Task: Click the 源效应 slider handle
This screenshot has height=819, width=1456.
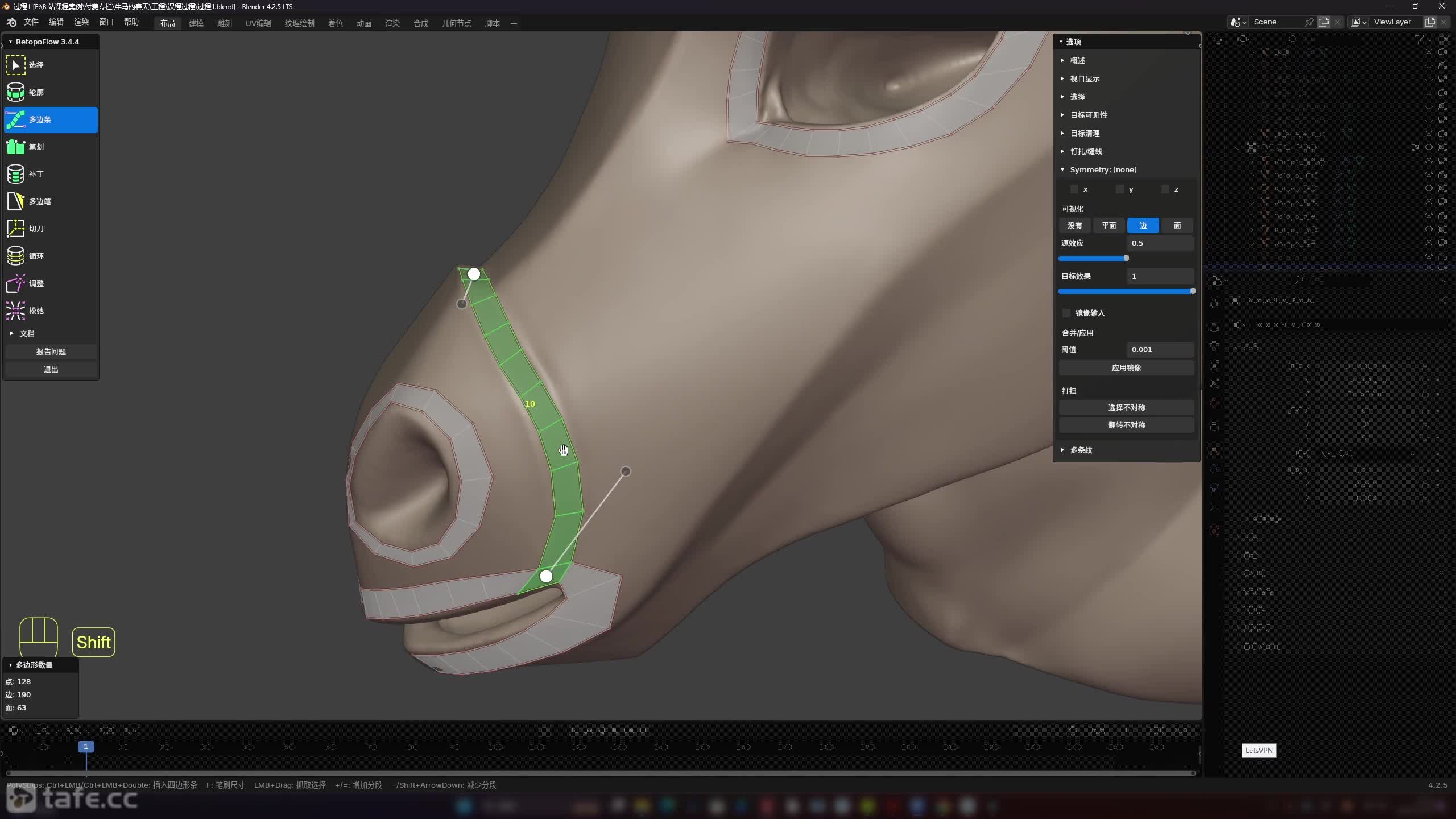Action: coord(1126,258)
